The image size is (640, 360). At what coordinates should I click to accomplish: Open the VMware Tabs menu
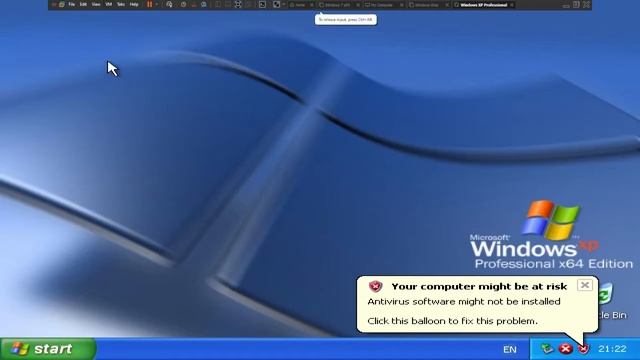[121, 4]
